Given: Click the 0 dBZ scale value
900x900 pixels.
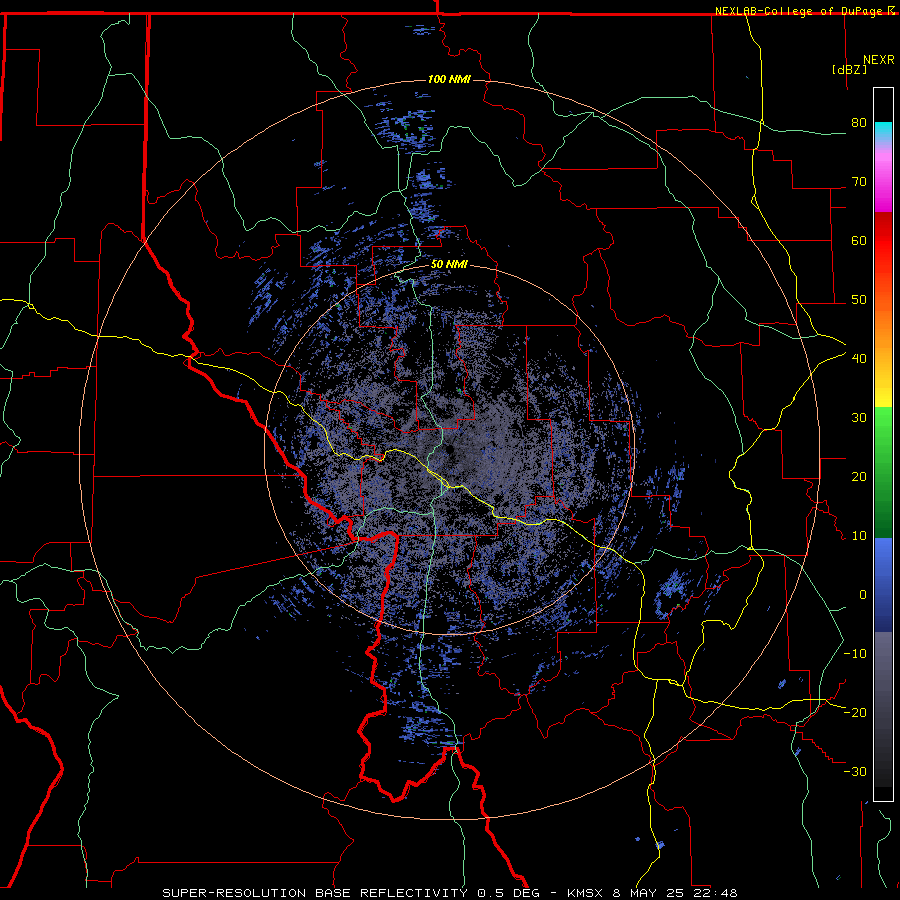Looking at the screenshot, I should tap(863, 595).
